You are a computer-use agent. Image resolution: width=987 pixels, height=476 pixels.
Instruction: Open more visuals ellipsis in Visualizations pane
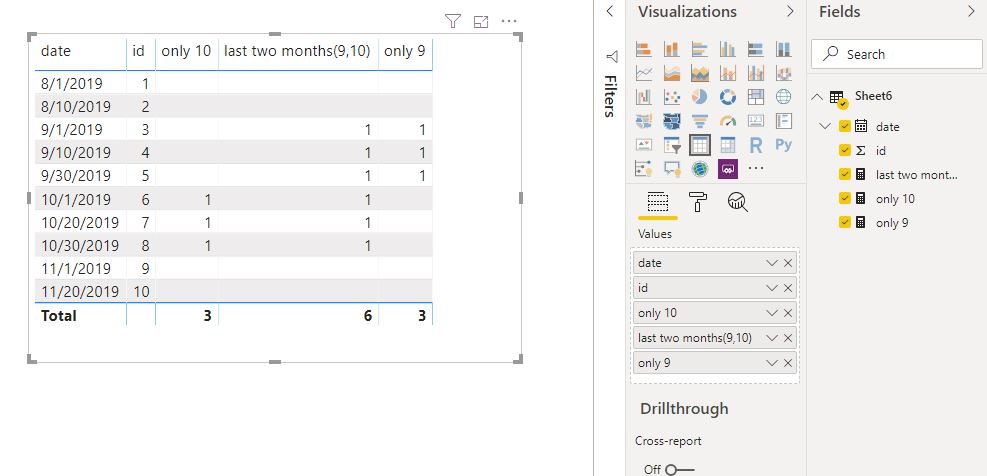click(755, 169)
